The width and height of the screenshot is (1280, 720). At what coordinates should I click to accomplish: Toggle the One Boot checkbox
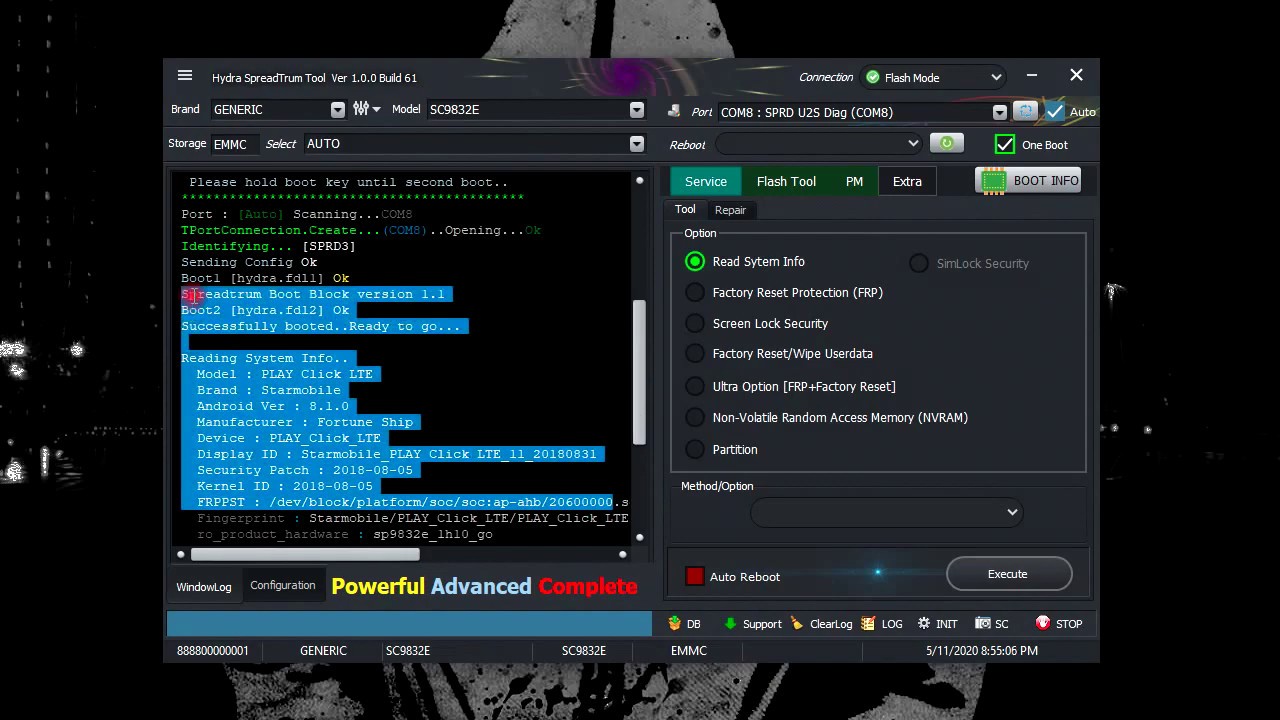click(1005, 145)
